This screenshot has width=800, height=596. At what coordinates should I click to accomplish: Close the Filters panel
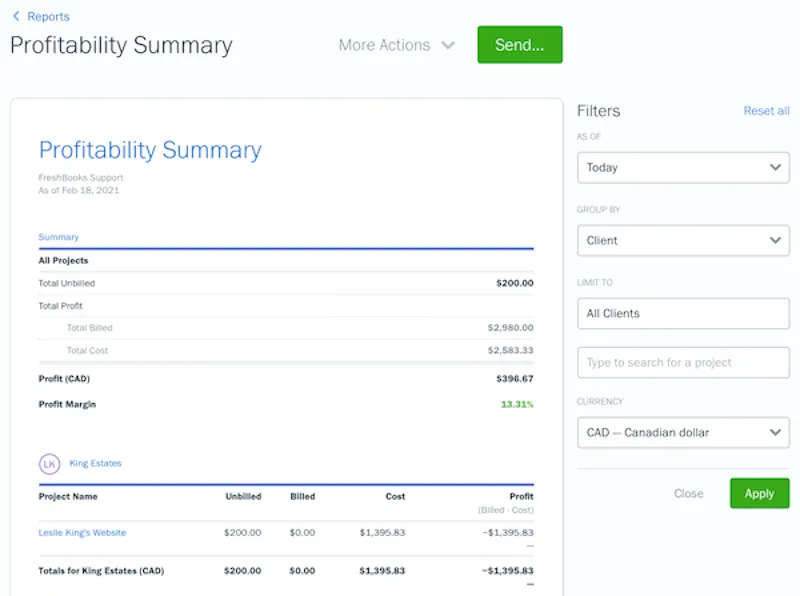tap(688, 493)
